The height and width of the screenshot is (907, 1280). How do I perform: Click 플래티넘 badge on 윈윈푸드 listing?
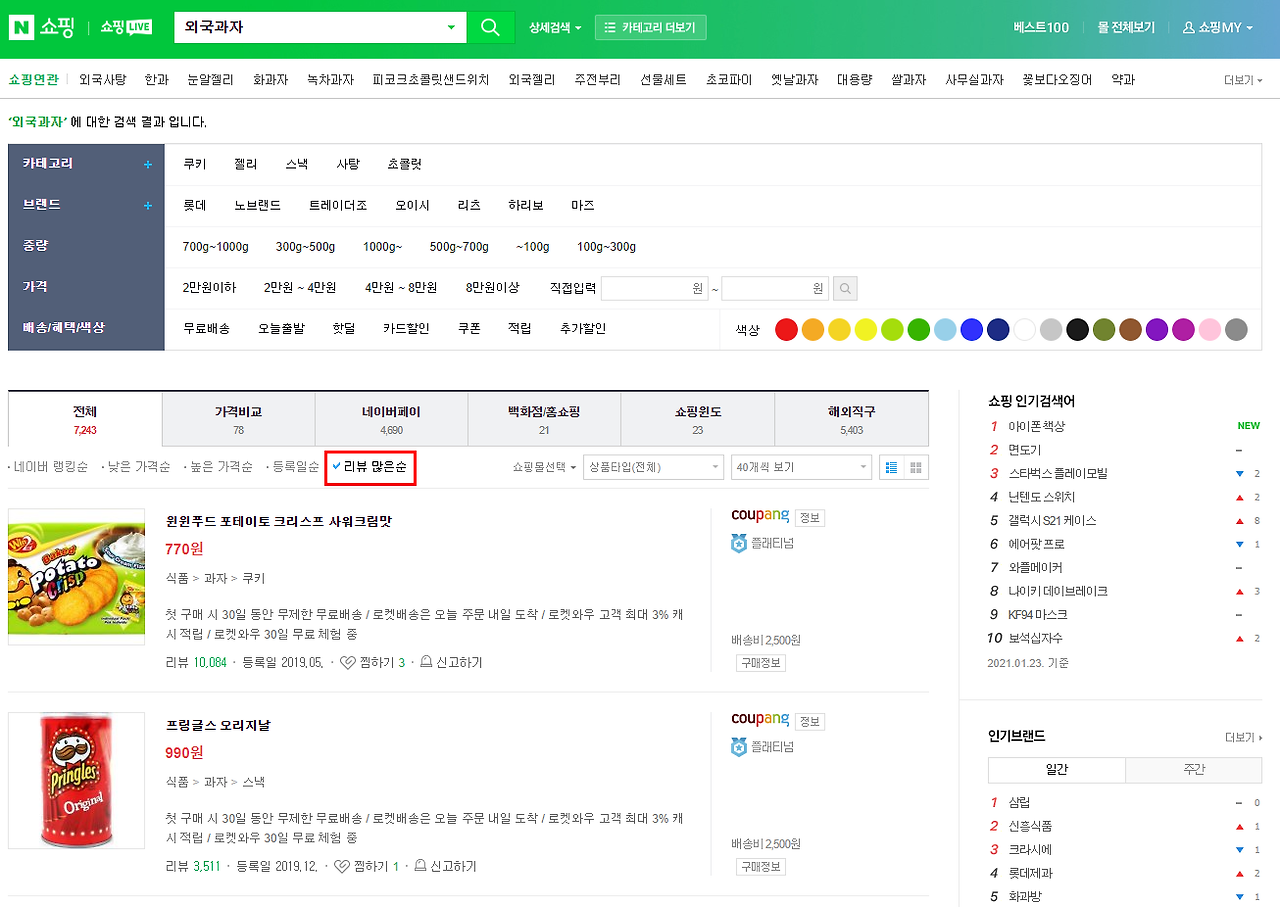pos(763,543)
